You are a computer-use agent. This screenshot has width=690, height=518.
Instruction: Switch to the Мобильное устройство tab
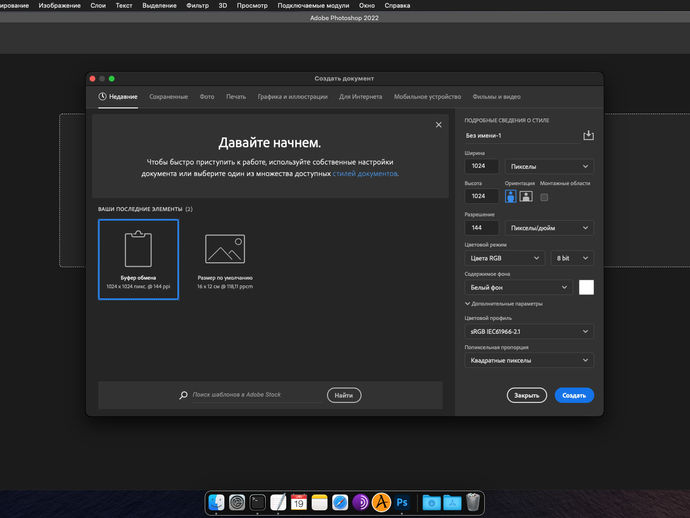click(x=427, y=96)
